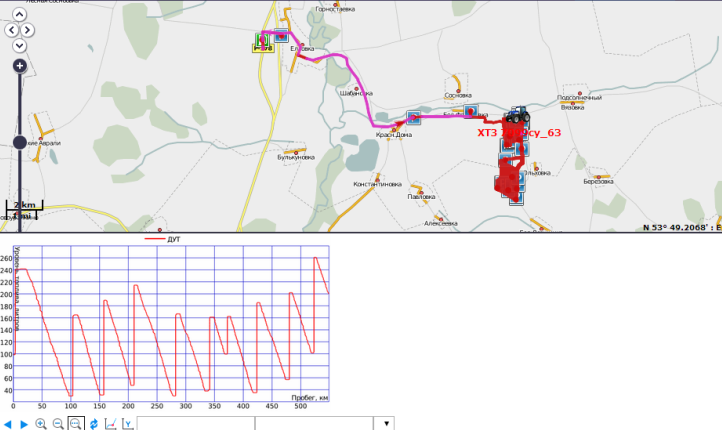Select the yellow start marker on route
The width and height of the screenshot is (722, 430).
click(x=264, y=43)
